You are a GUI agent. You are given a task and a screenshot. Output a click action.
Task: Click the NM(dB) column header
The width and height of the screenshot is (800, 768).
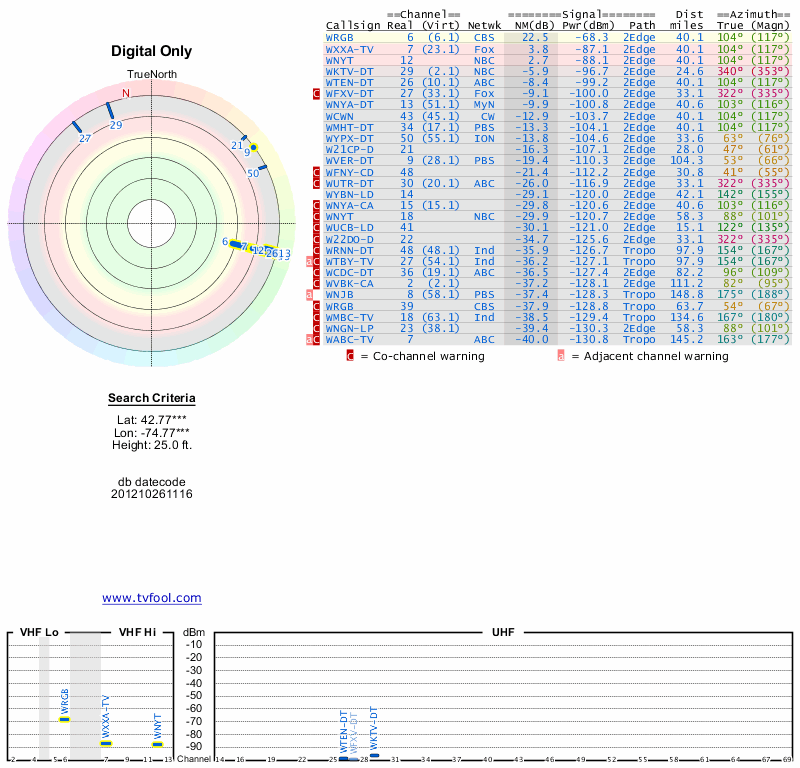(529, 25)
